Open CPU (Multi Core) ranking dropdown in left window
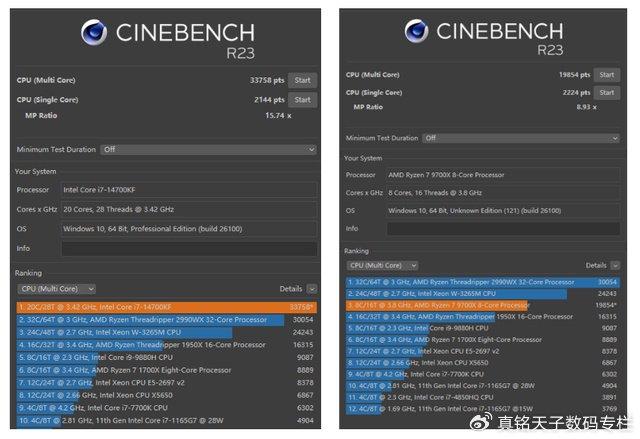The image size is (640, 439). (57, 289)
